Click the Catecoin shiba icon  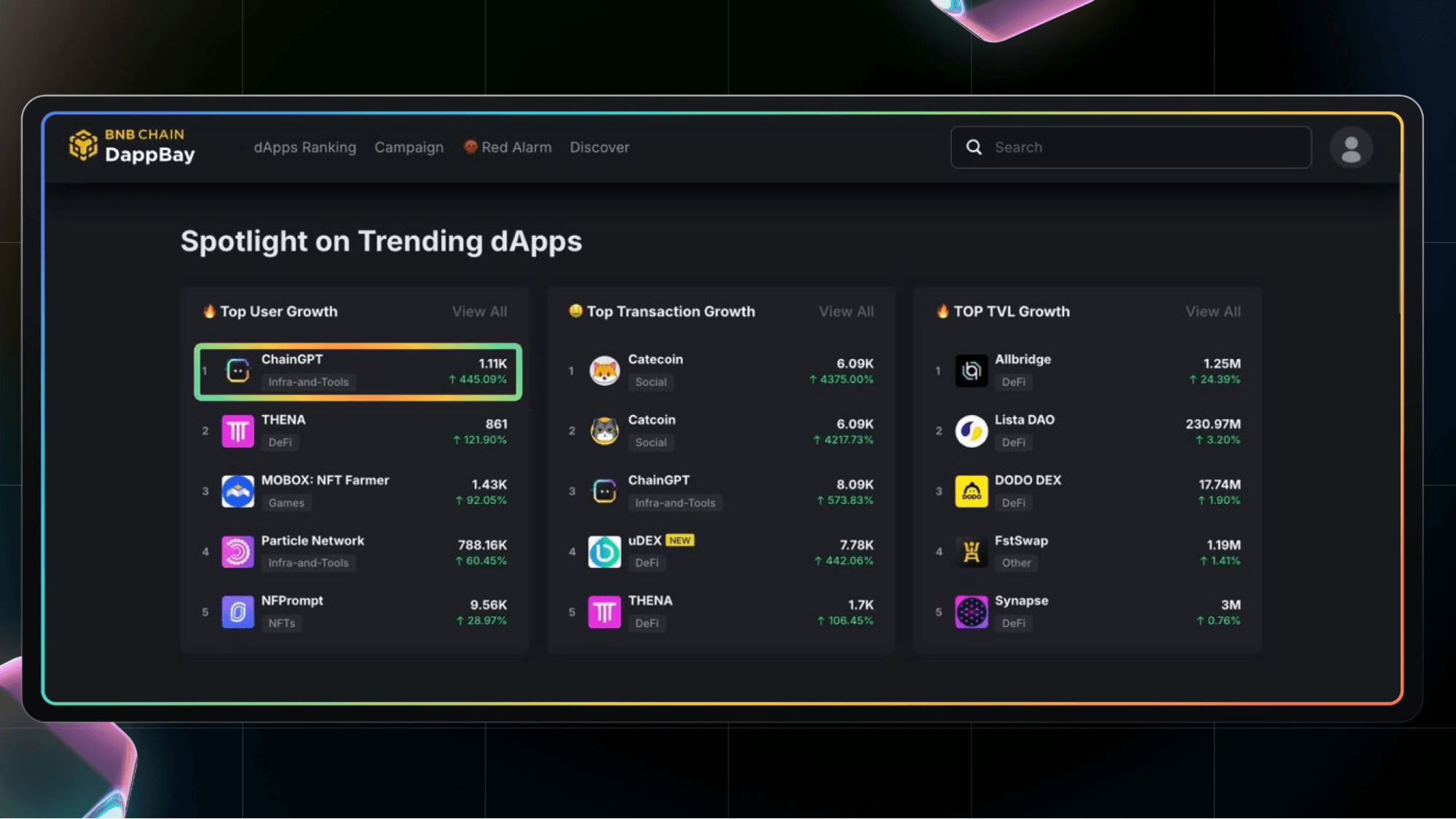click(605, 371)
